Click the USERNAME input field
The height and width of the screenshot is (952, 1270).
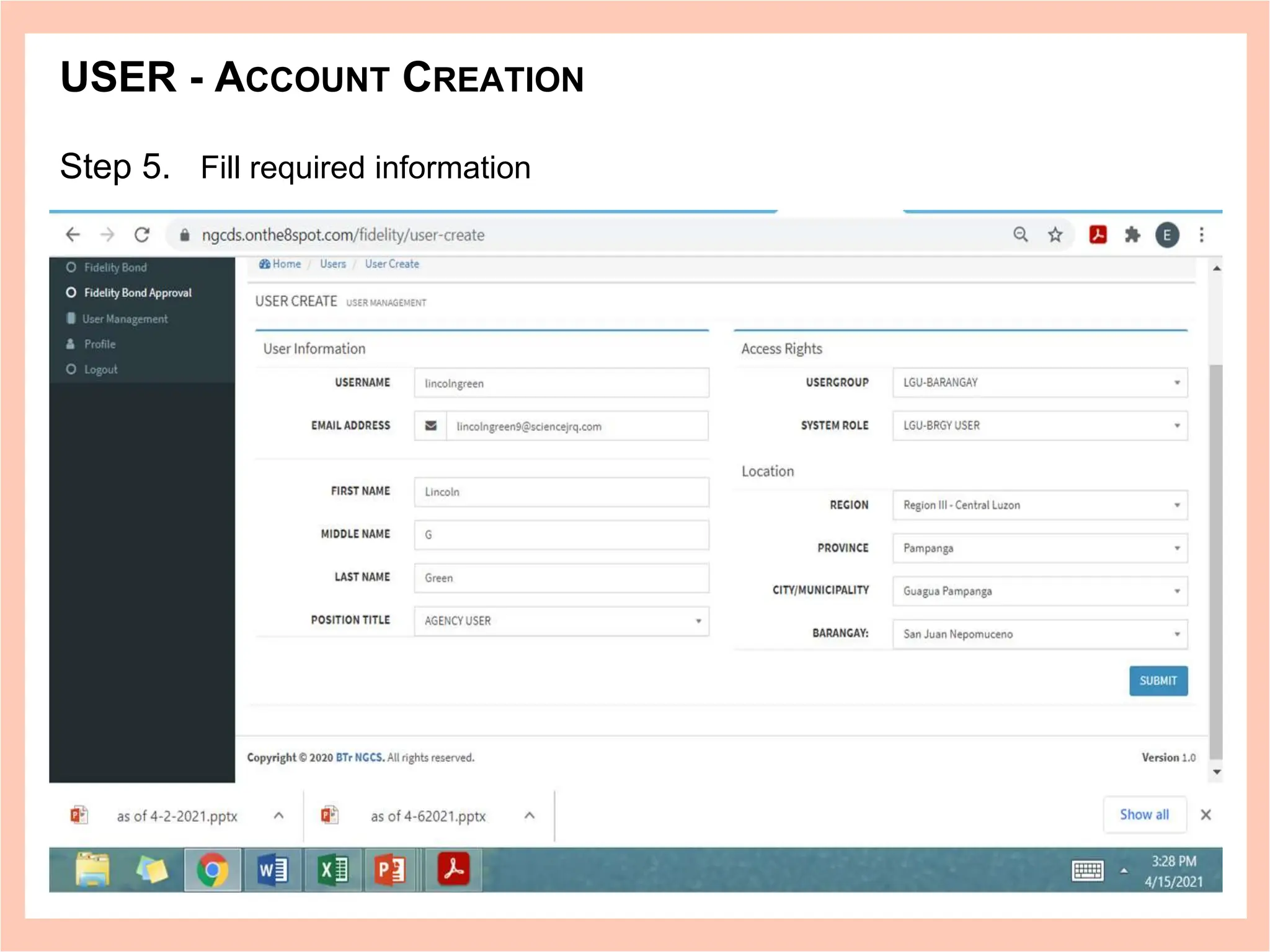(561, 383)
